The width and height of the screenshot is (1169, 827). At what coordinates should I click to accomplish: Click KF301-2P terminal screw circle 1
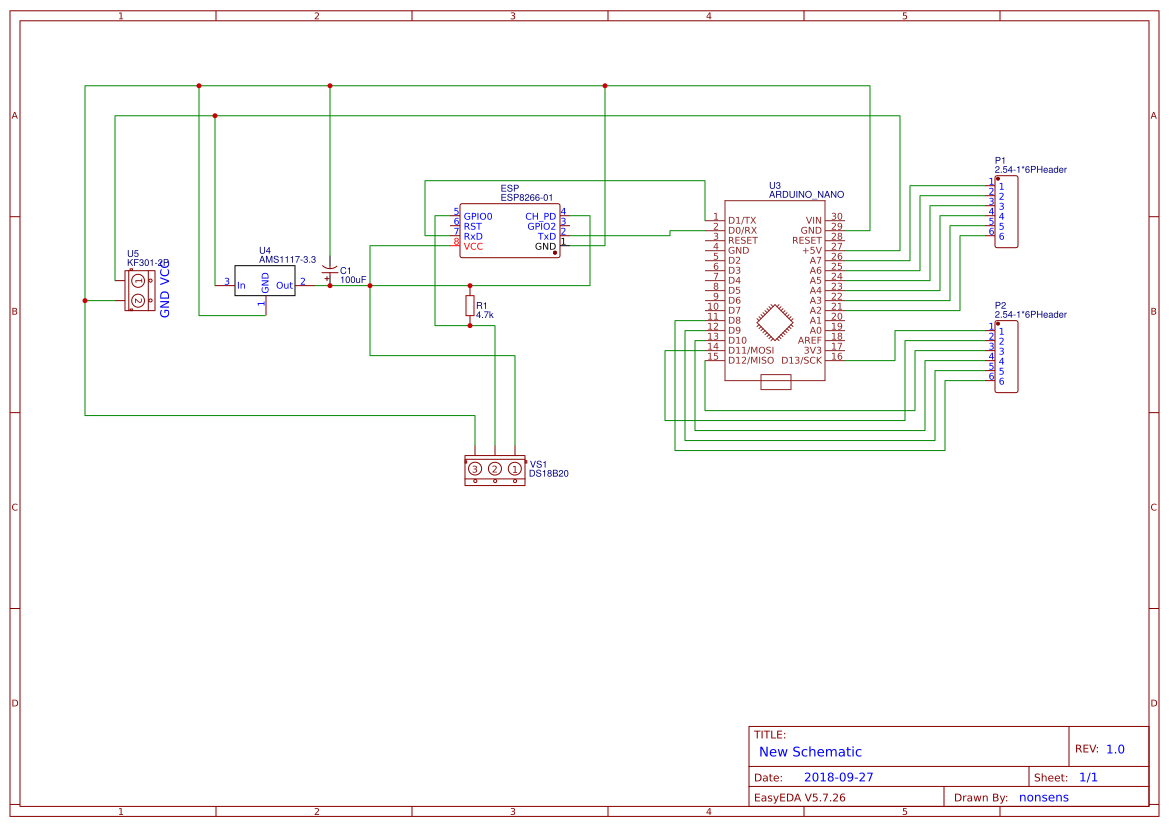(138, 281)
